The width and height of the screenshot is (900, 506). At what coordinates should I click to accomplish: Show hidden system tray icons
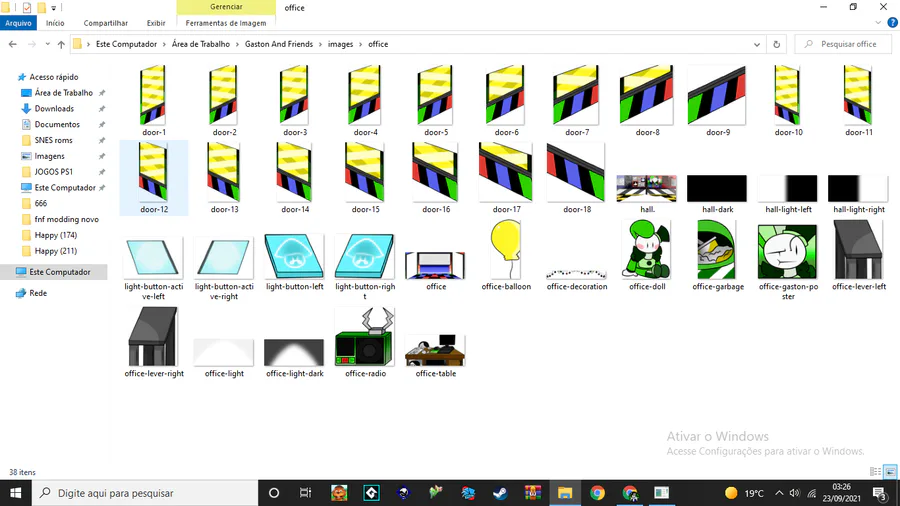[x=779, y=493]
